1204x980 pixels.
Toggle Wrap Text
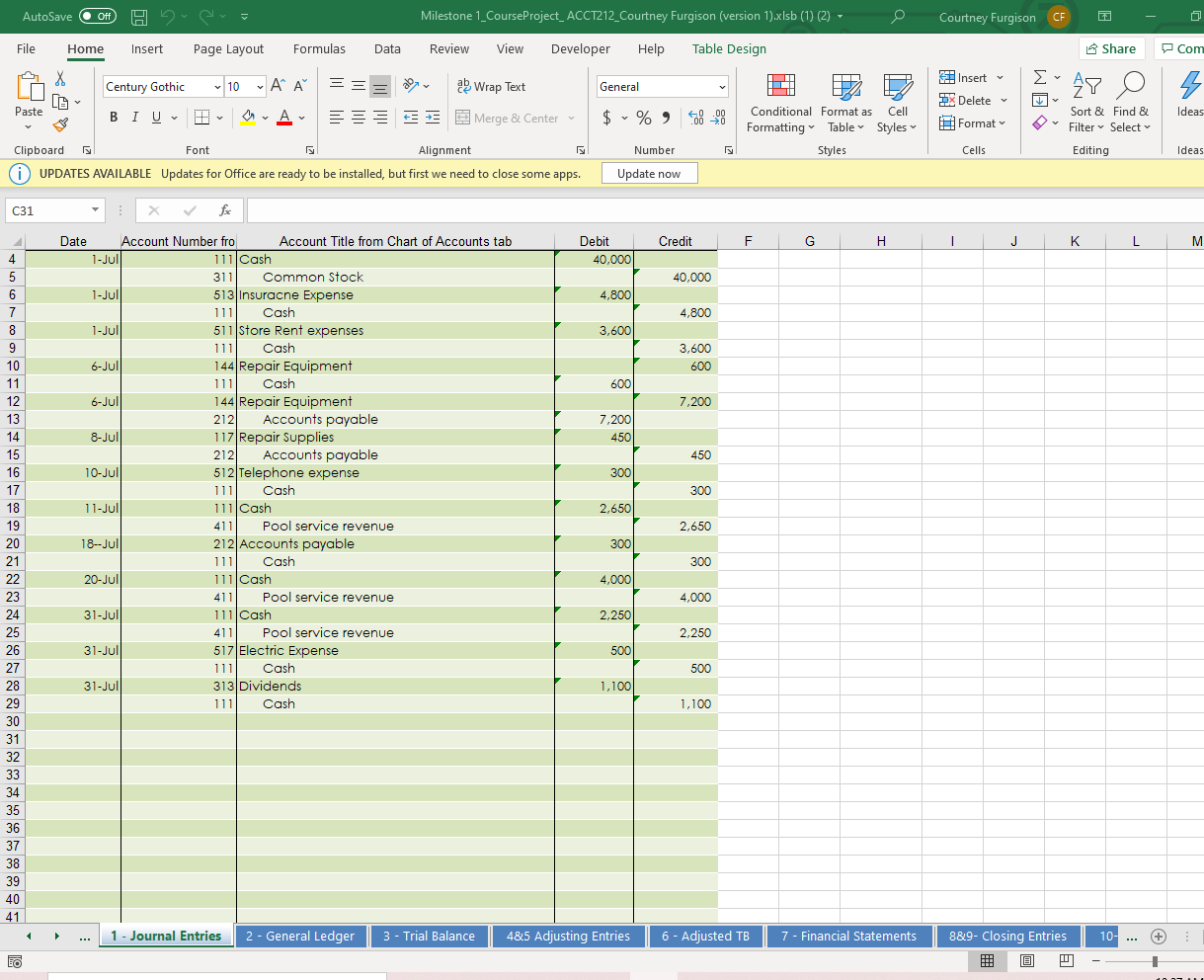click(x=491, y=86)
